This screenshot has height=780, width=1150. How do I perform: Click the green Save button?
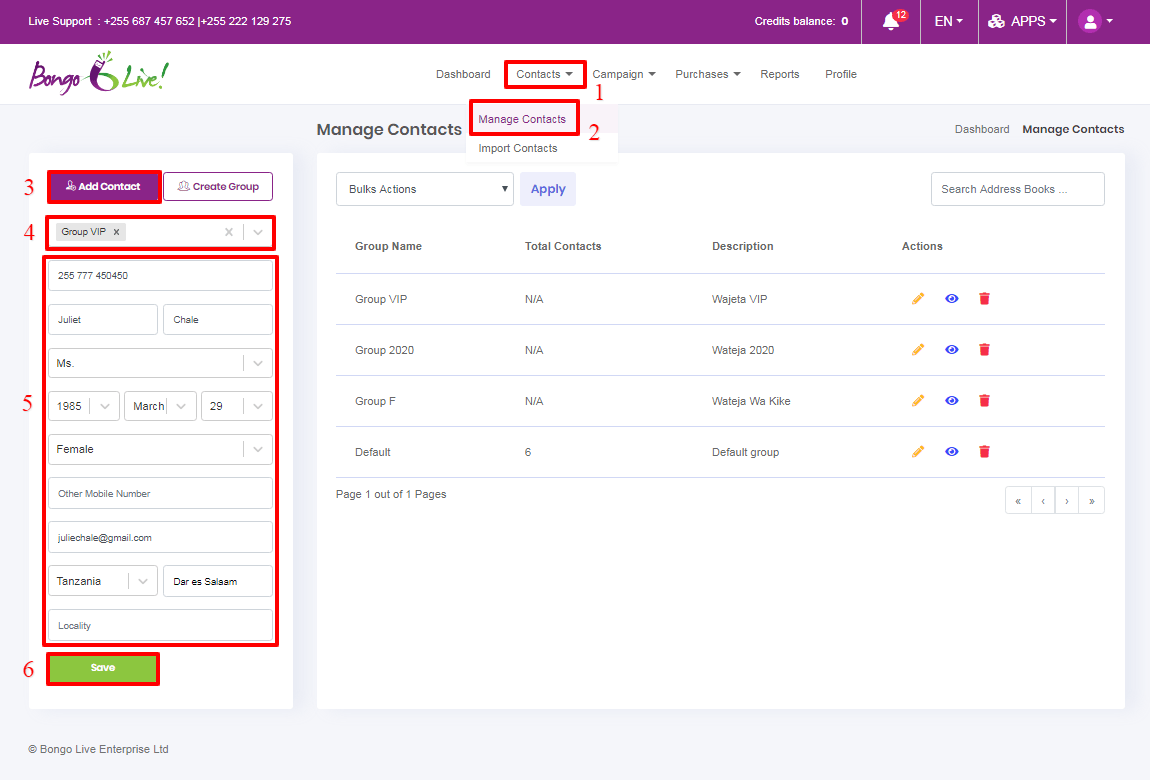103,668
